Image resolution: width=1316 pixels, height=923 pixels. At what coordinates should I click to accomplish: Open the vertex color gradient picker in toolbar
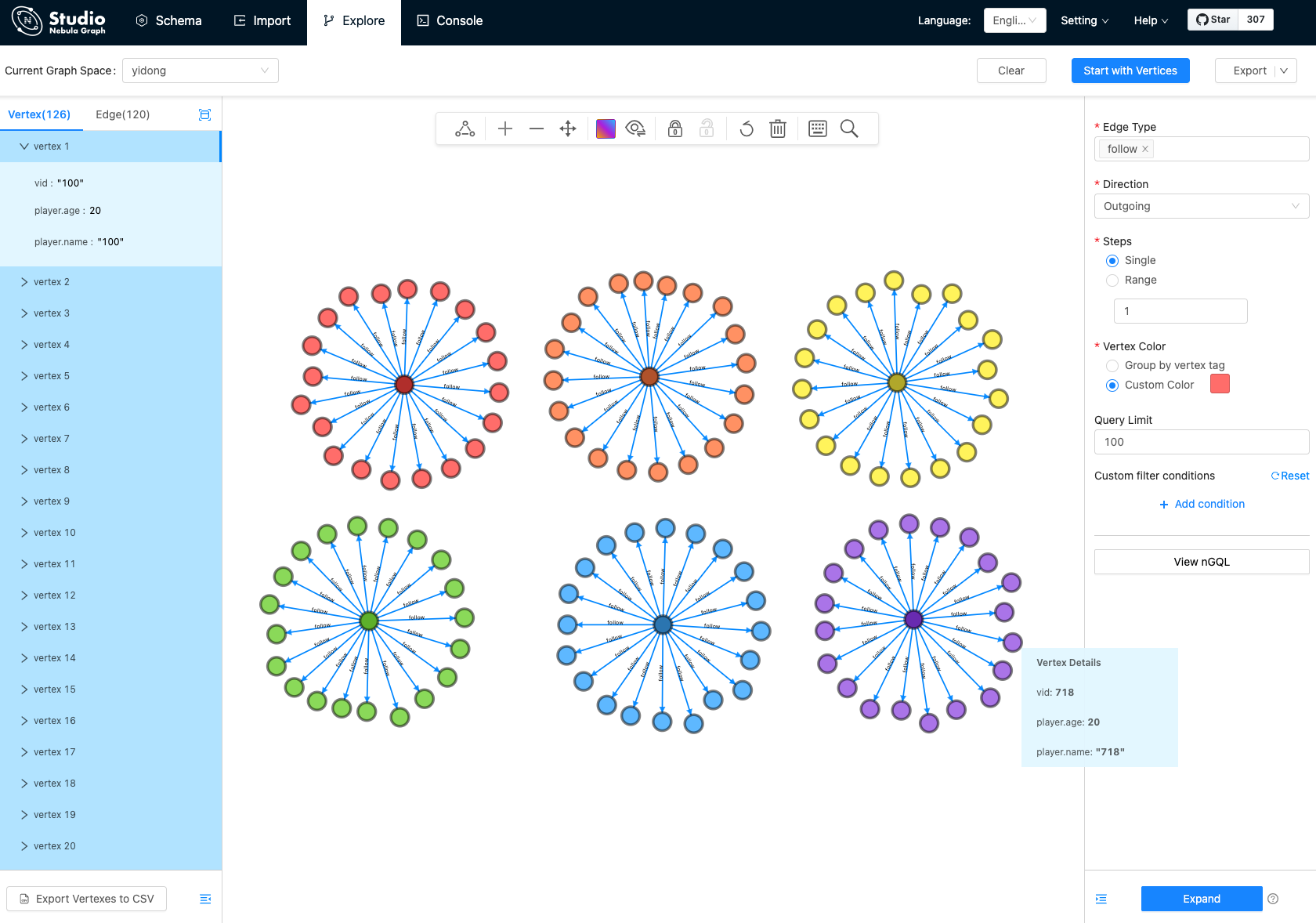(606, 128)
